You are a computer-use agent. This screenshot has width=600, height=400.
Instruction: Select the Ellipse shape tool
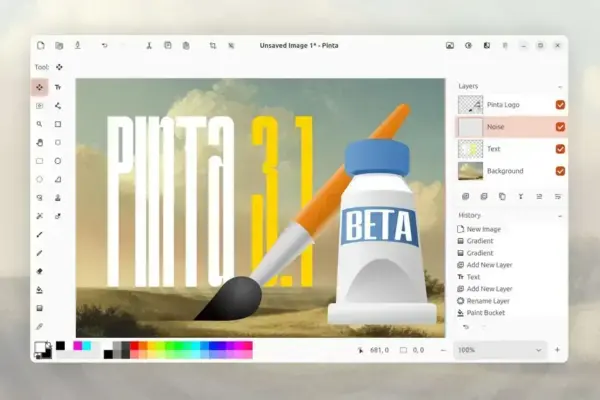click(x=58, y=161)
